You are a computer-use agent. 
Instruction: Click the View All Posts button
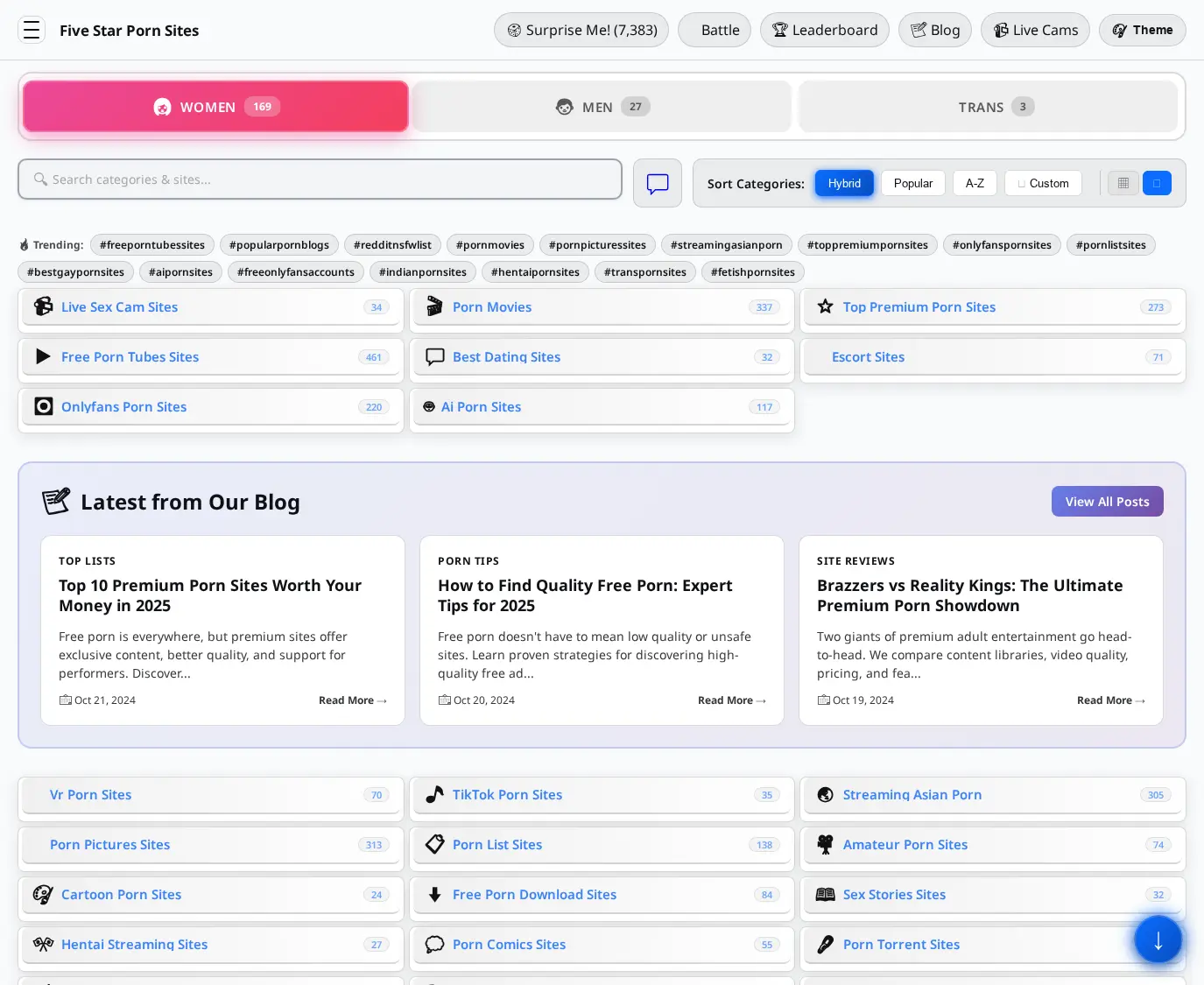[x=1107, y=502]
